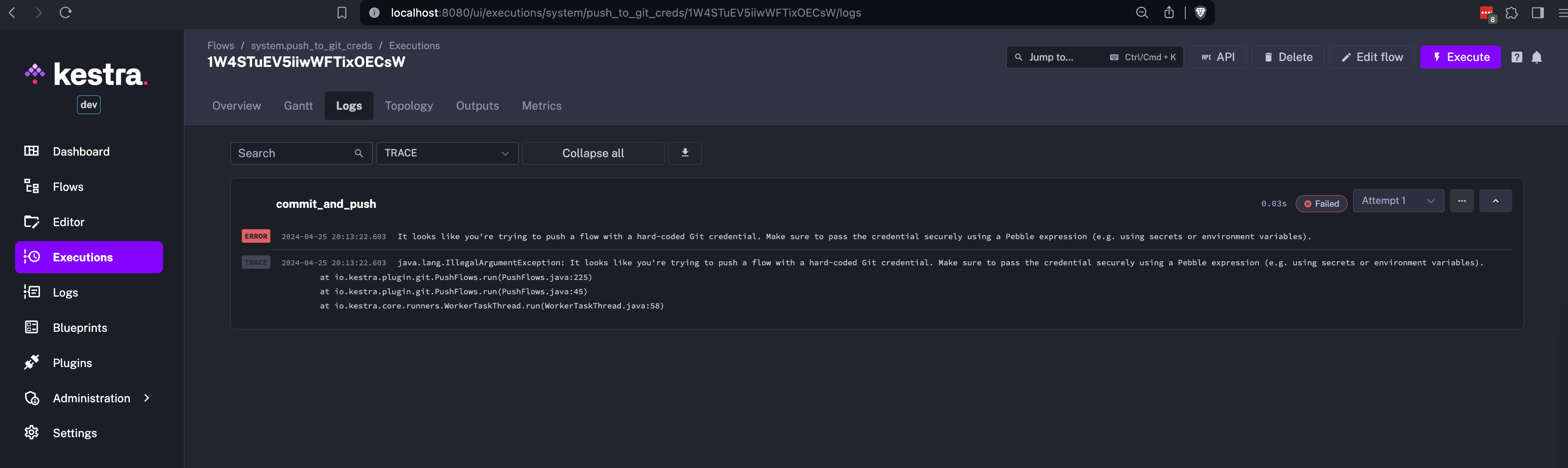Open the Editor from the sidebar
1568x468 pixels.
coord(68,221)
